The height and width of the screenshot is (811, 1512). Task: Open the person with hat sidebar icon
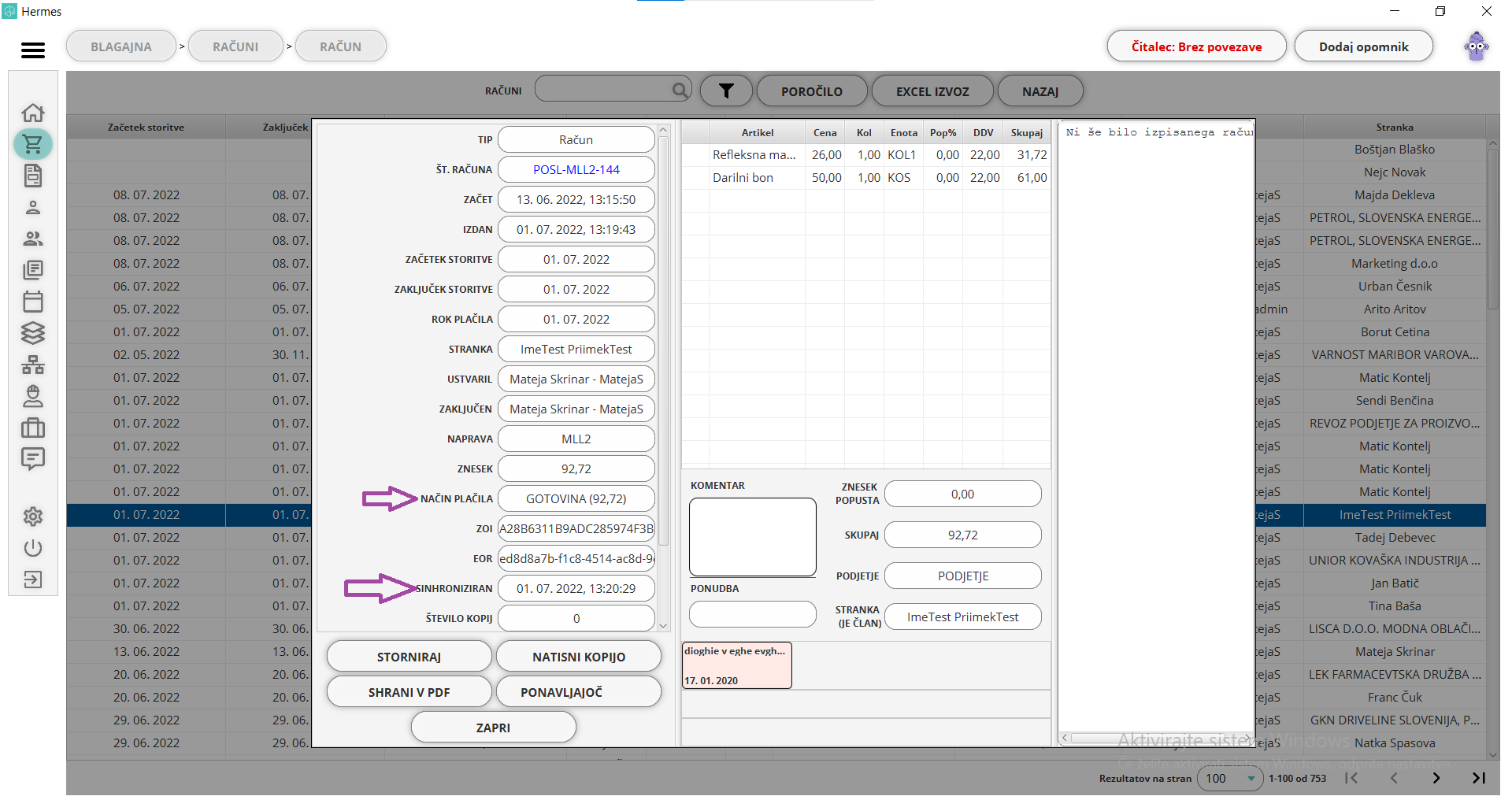point(33,396)
